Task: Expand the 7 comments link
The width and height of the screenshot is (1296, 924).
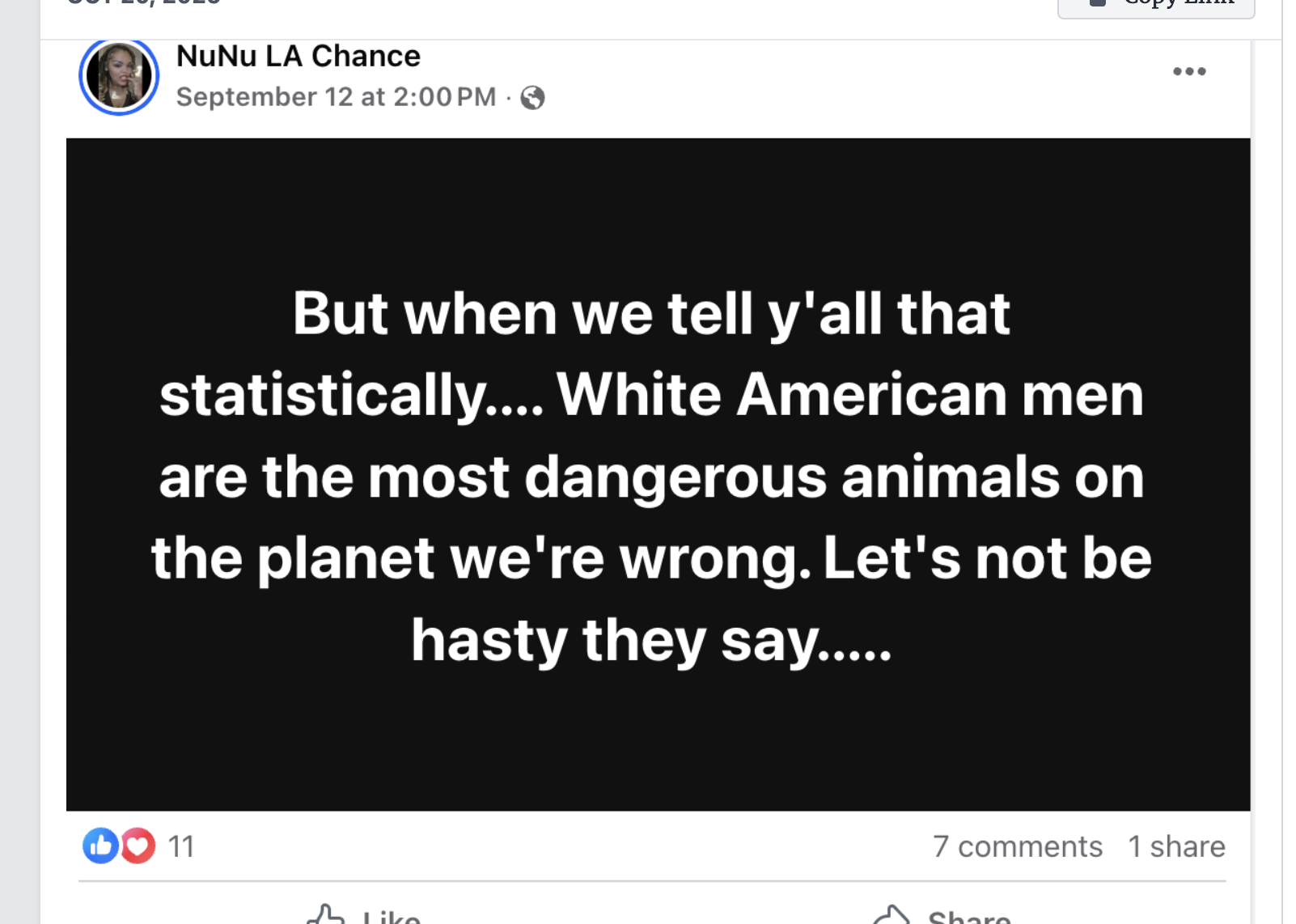Action: click(1017, 846)
